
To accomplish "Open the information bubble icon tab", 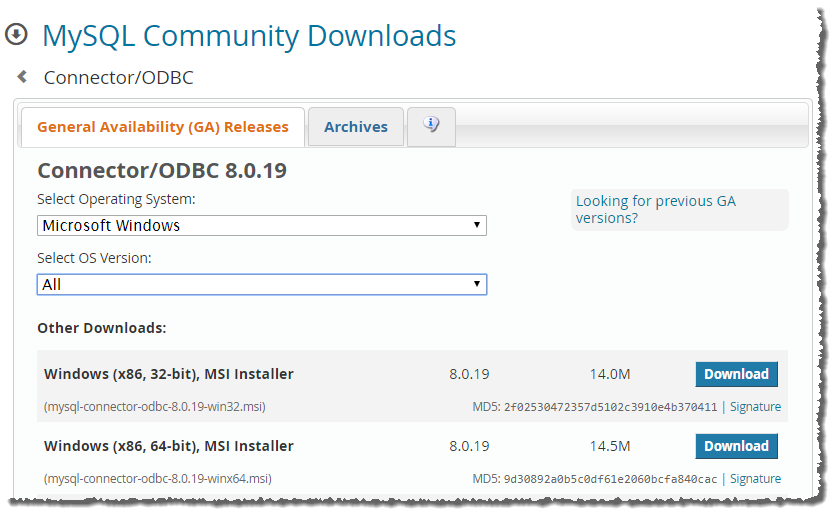I will tap(431, 126).
